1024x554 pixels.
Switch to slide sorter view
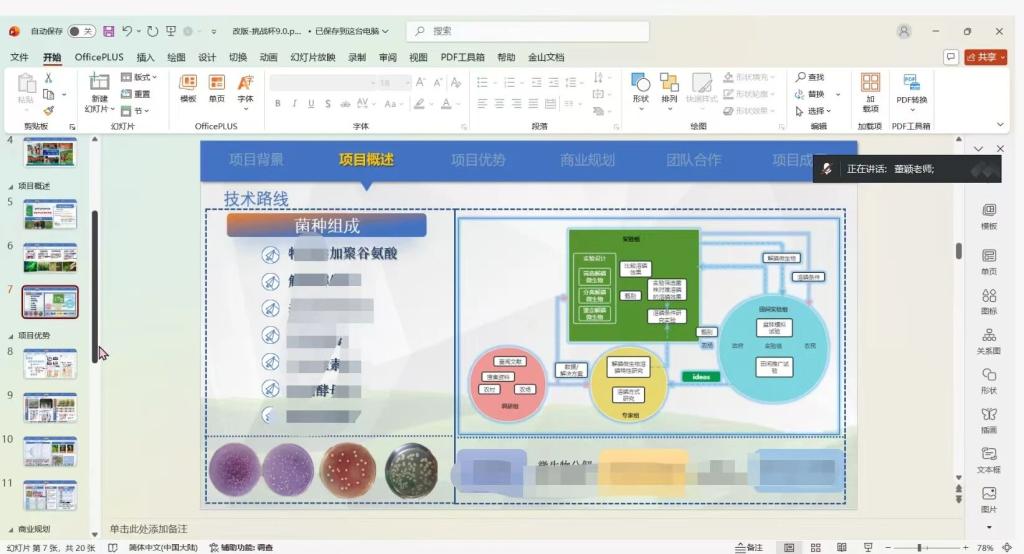click(x=816, y=547)
